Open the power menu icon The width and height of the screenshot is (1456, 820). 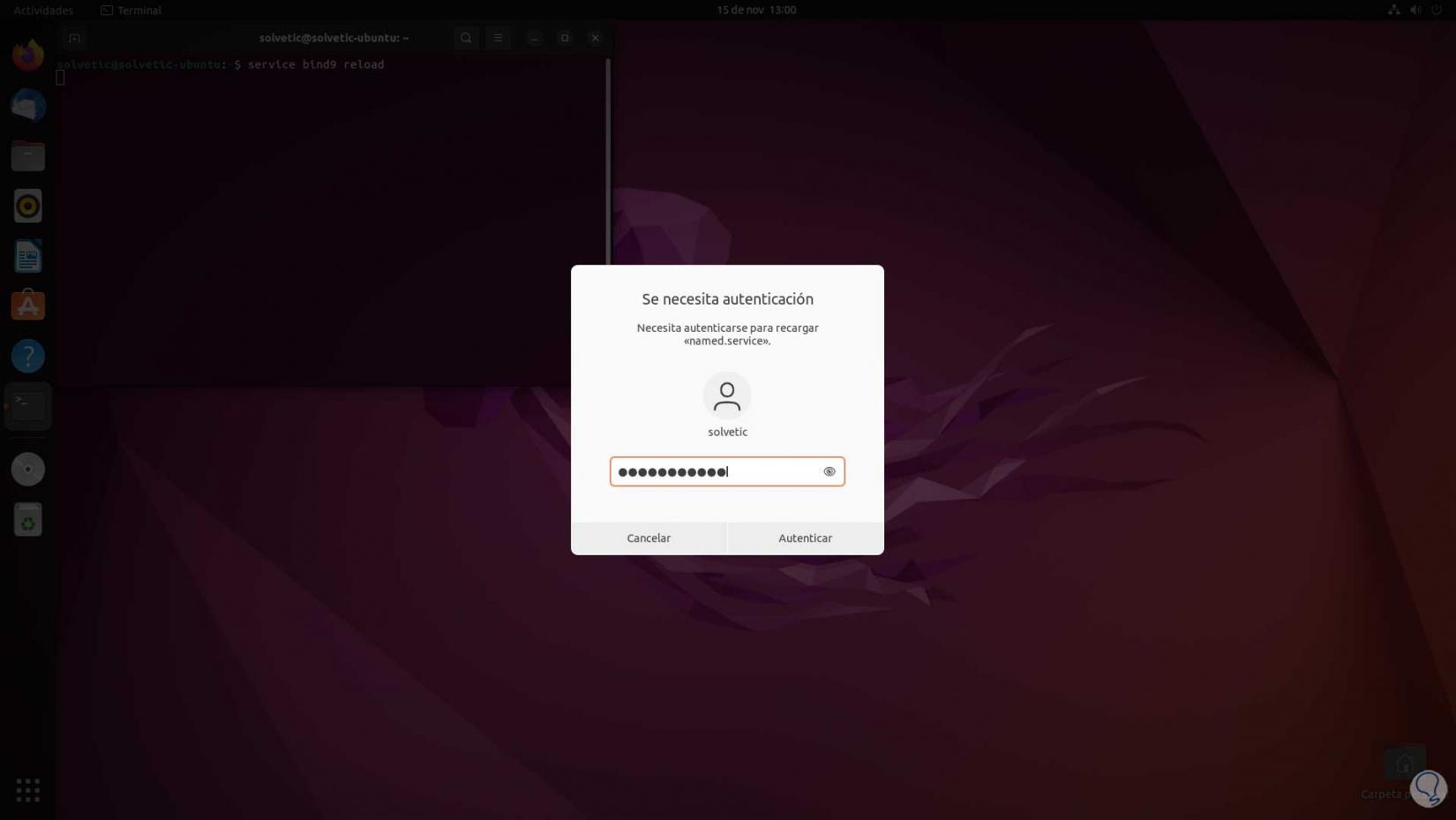click(x=1437, y=10)
